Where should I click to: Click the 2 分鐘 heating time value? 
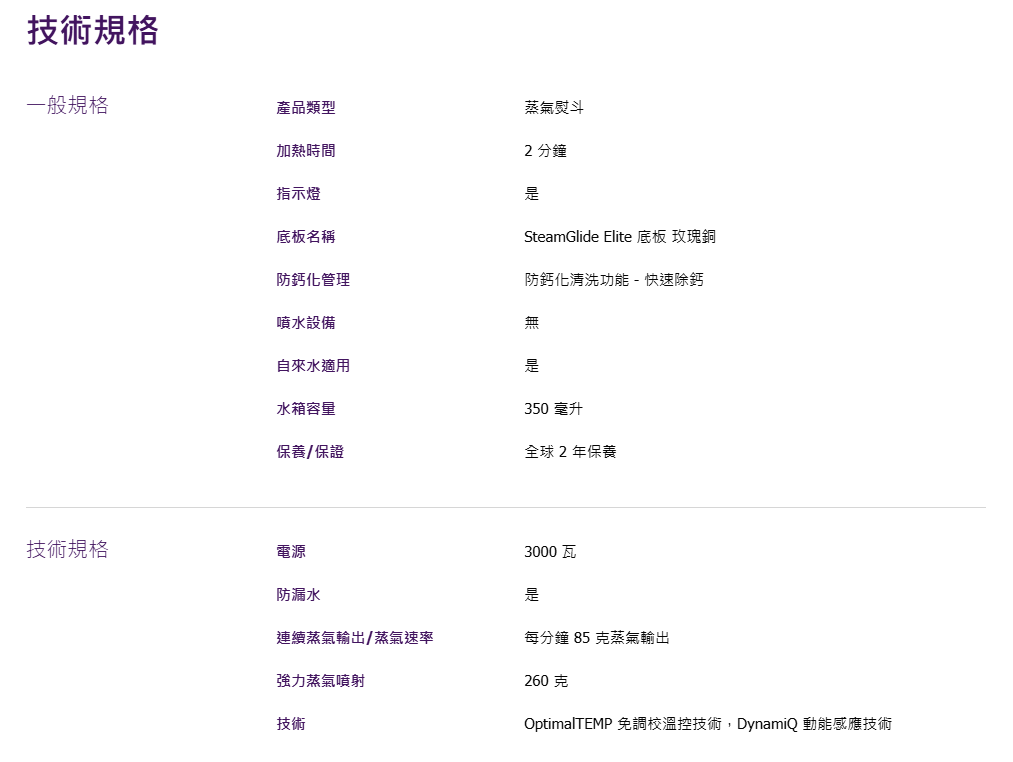pyautogui.click(x=545, y=151)
